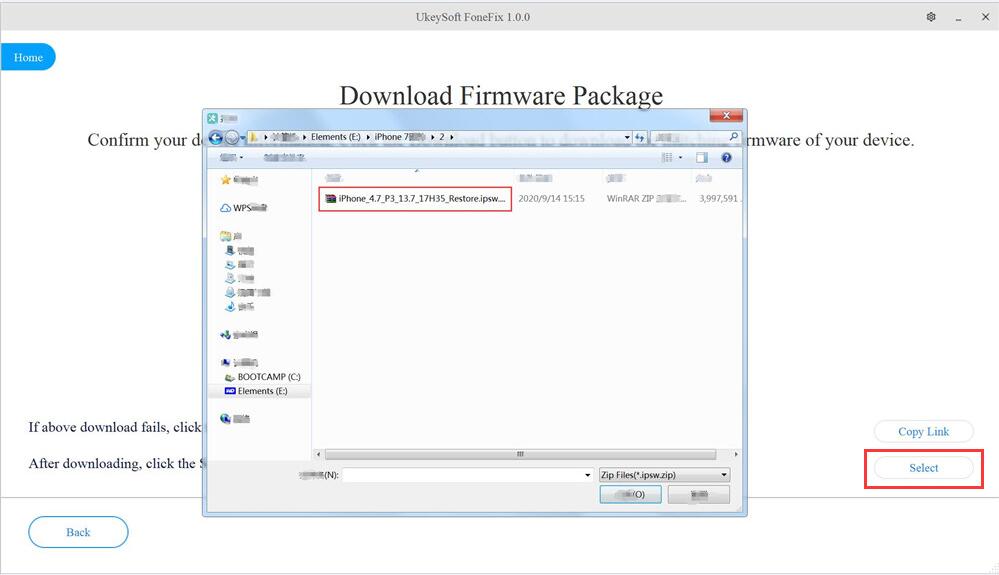
Task: Click the WD drive icon beside Elements (E:)
Action: (231, 391)
